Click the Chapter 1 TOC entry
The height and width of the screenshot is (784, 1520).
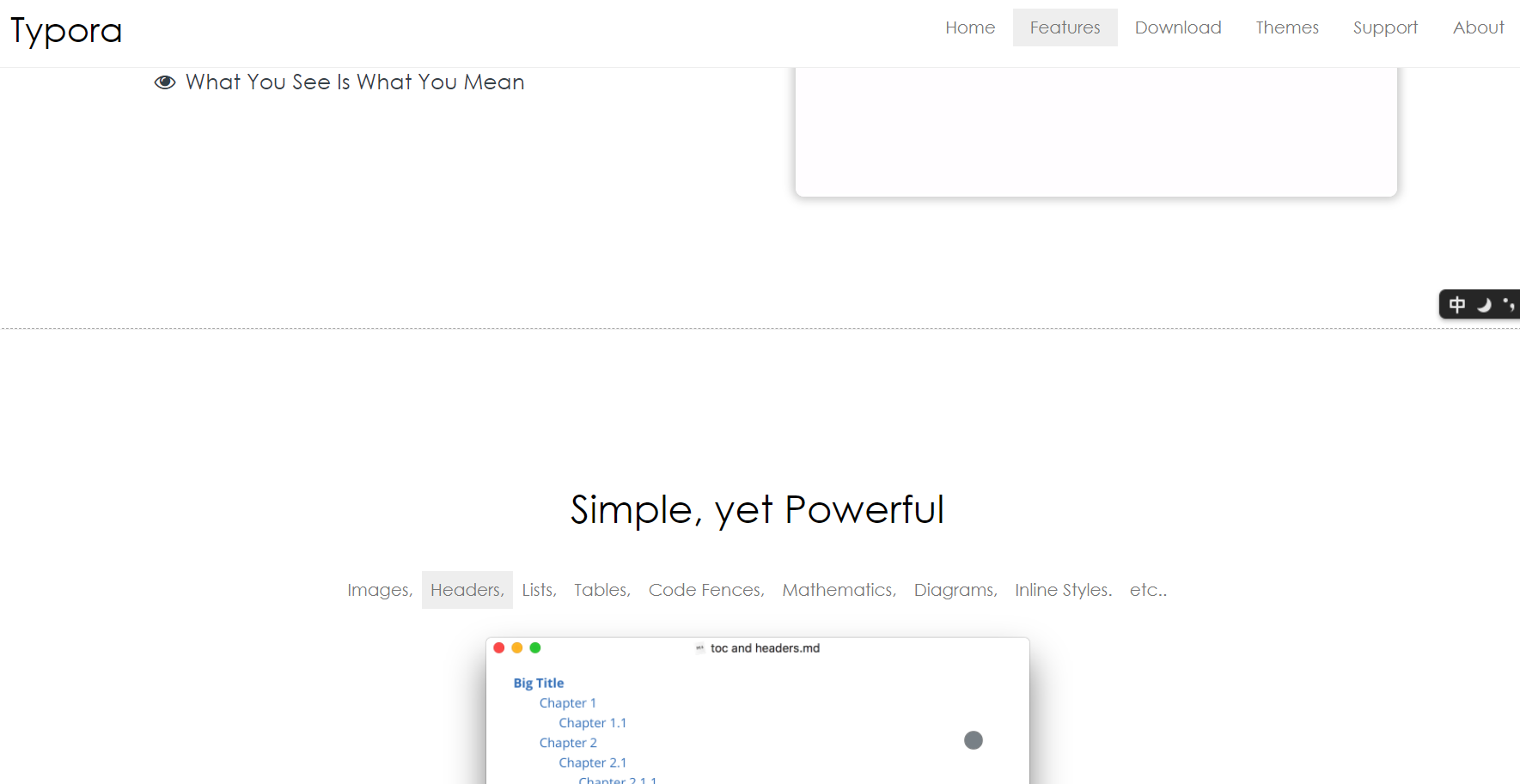568,702
